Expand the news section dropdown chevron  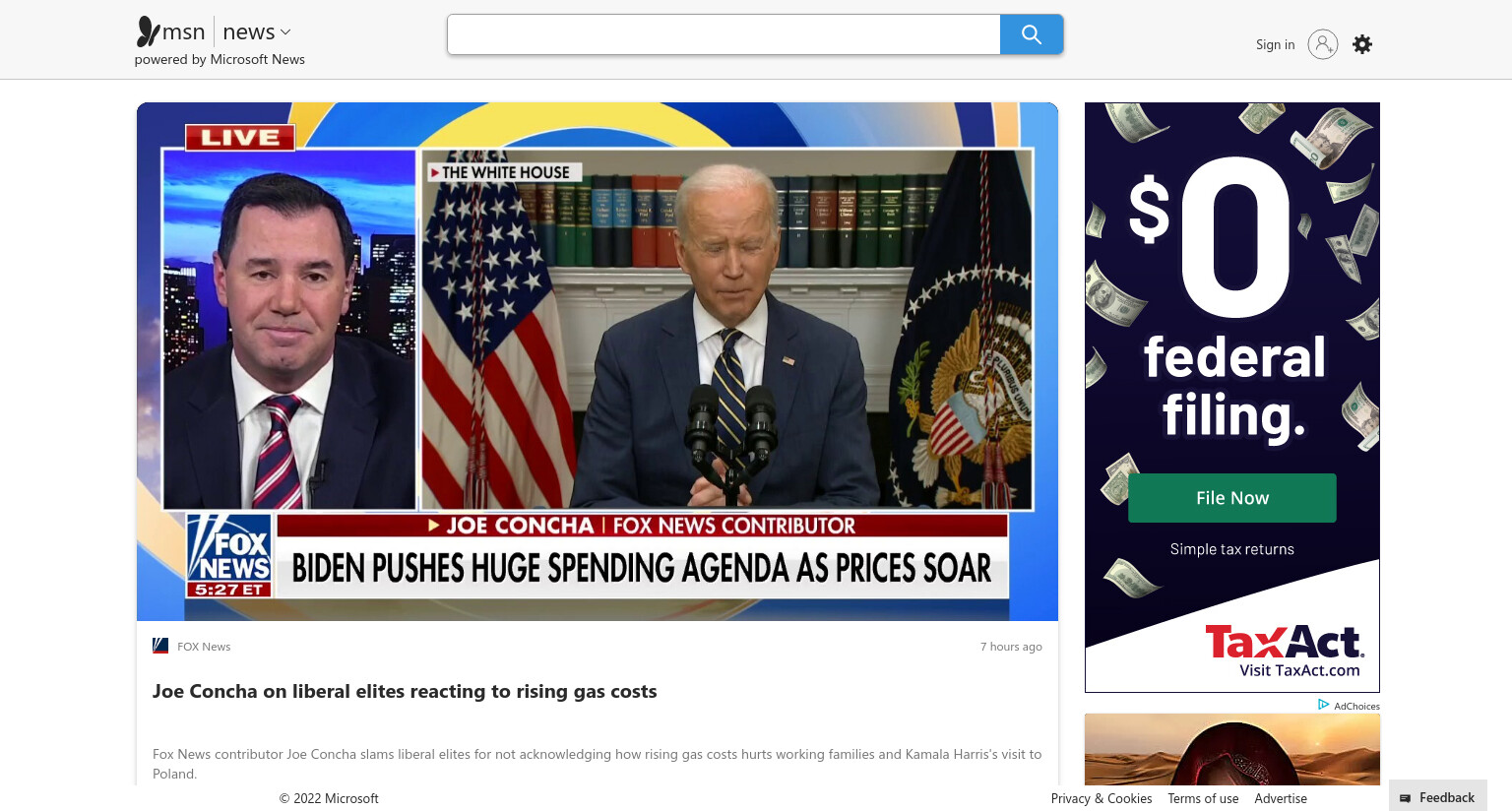coord(285,32)
